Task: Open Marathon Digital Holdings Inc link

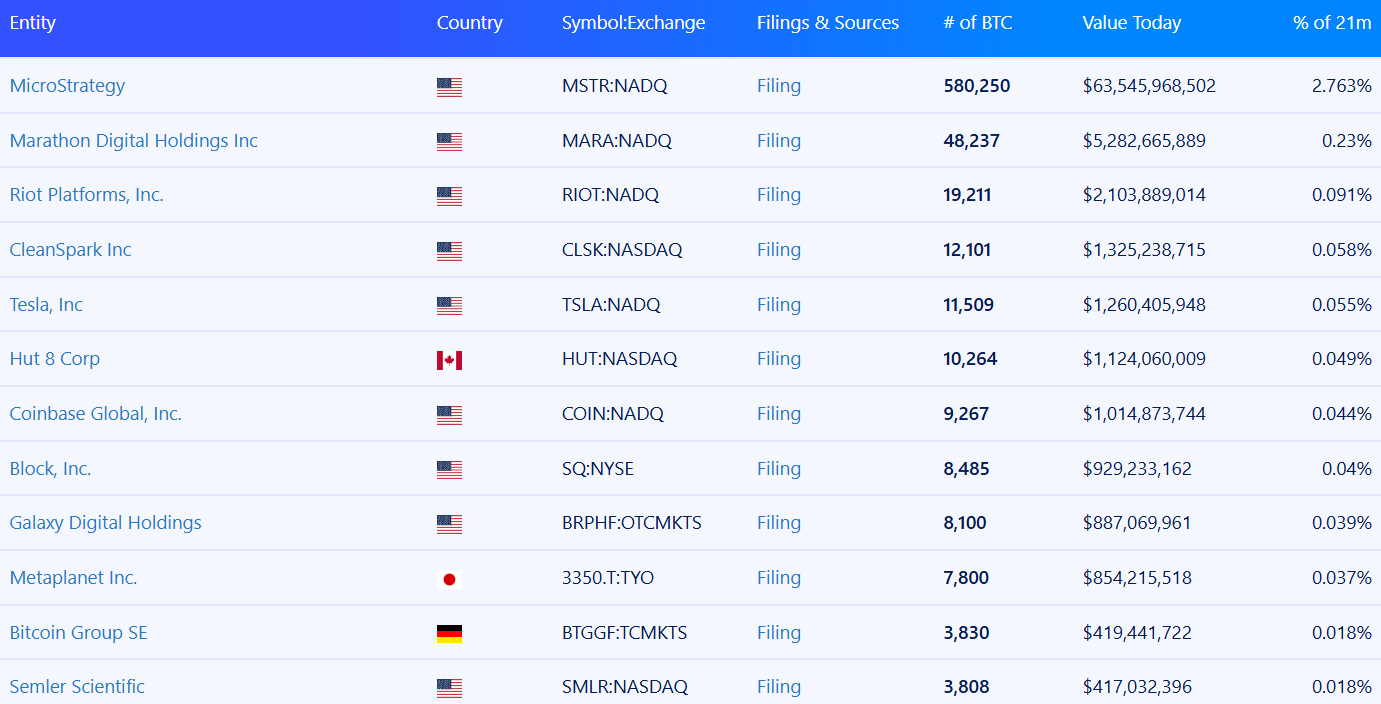Action: 133,141
